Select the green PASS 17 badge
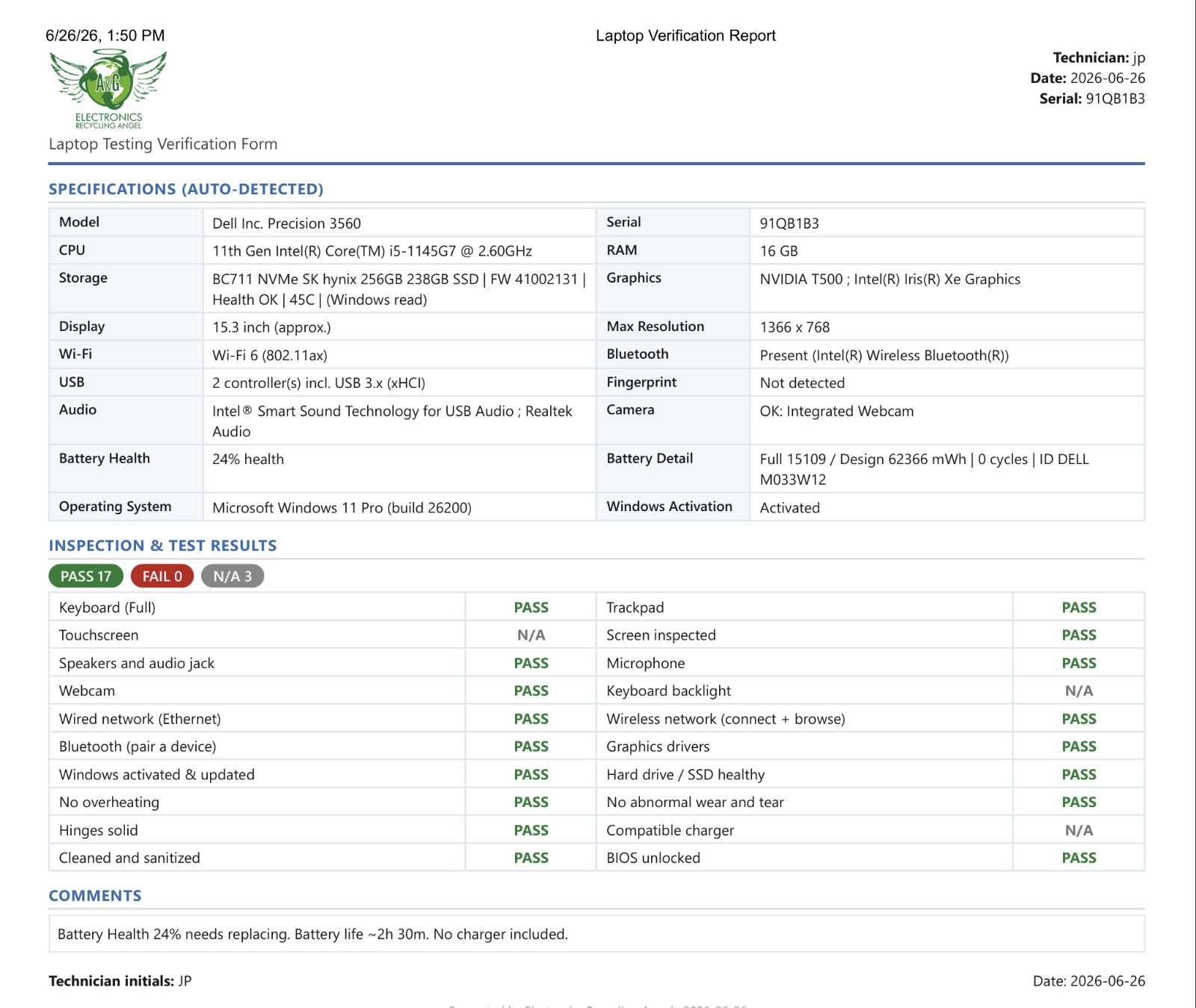Screen dimensions: 1196x1008 tap(86, 576)
